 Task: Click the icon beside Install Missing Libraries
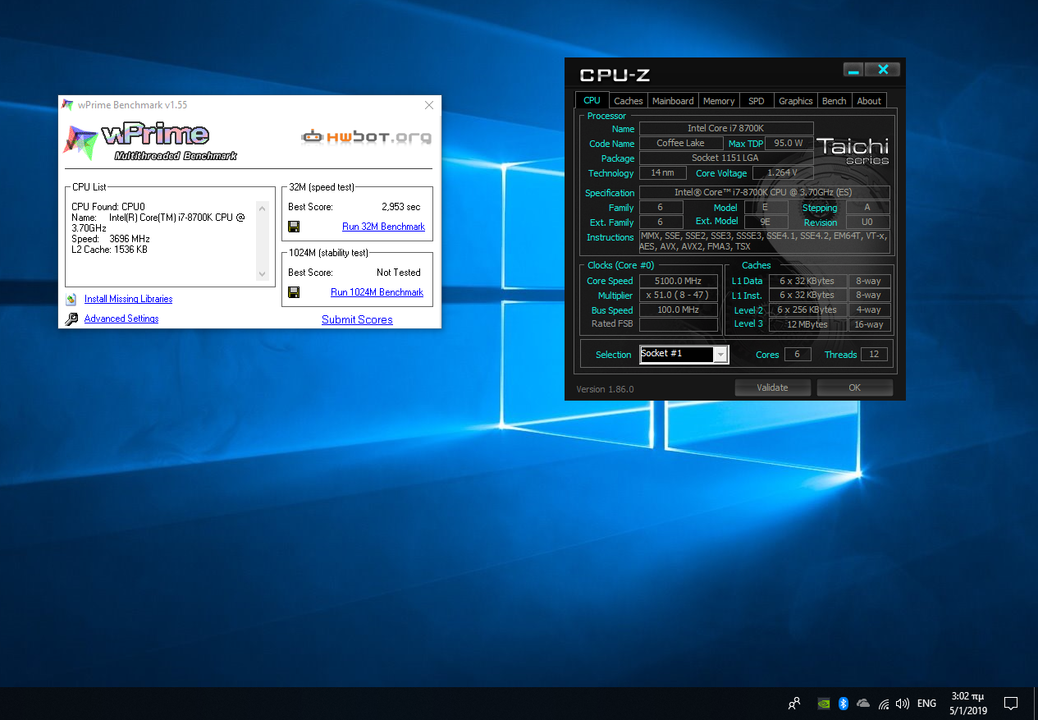coord(71,299)
